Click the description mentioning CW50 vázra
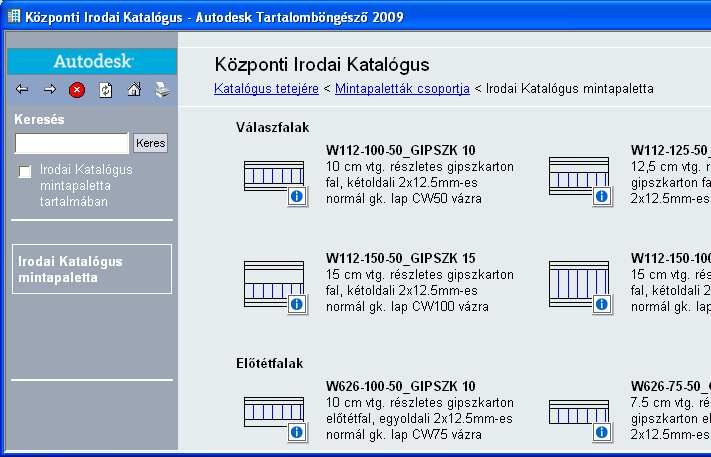Screen dimensions: 711x457 (x=419, y=183)
